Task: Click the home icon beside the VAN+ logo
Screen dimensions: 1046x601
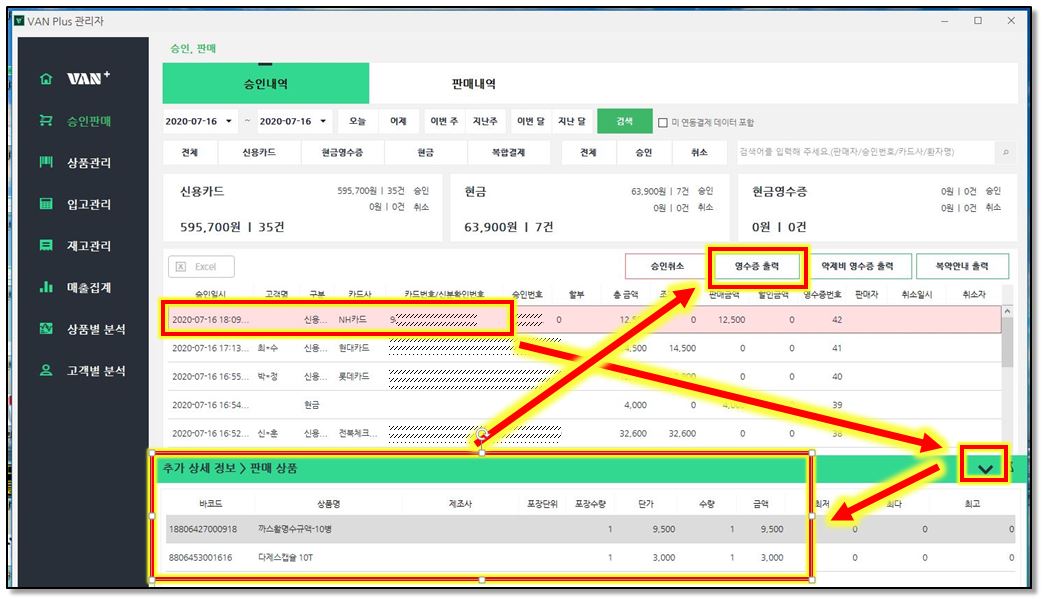Action: click(45, 79)
